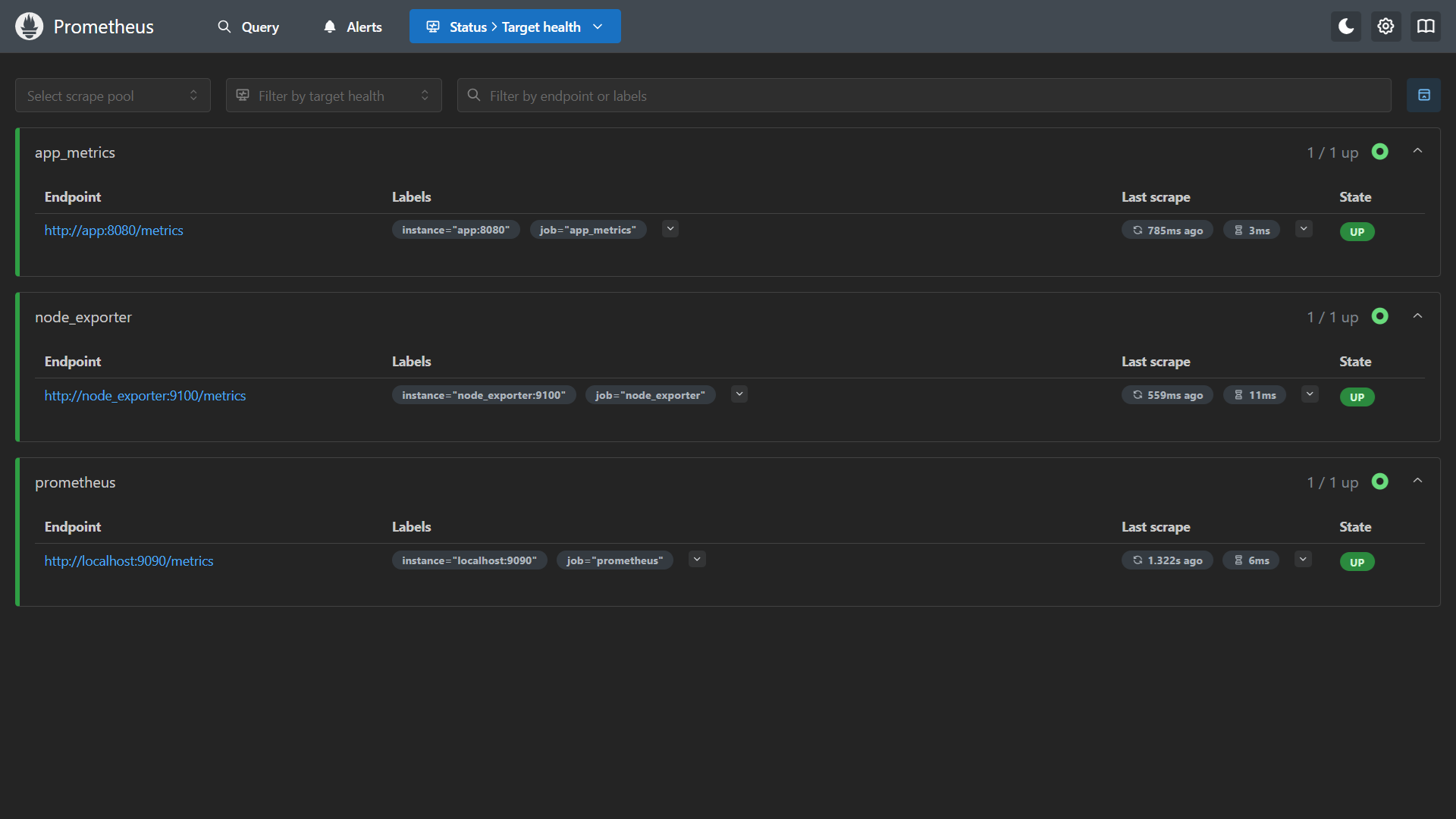This screenshot has height=819, width=1456.
Task: Open the Query page
Action: 249,27
